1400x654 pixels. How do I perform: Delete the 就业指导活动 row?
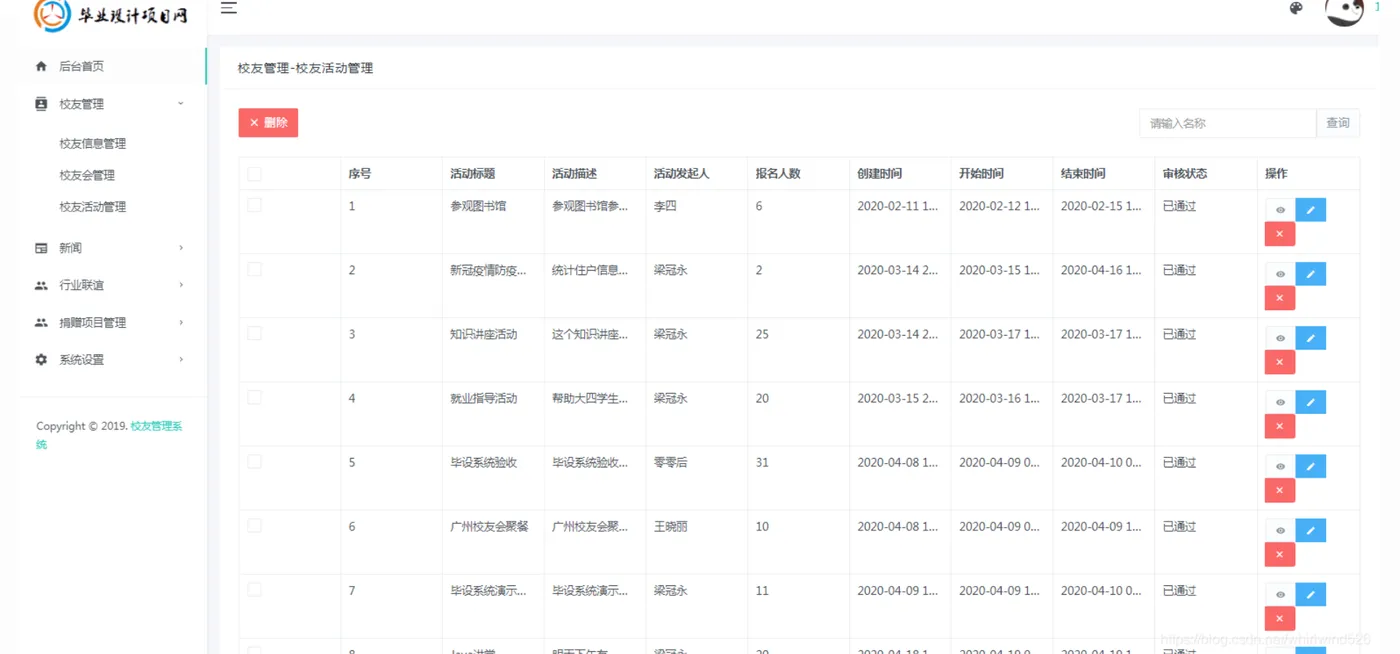click(1280, 426)
